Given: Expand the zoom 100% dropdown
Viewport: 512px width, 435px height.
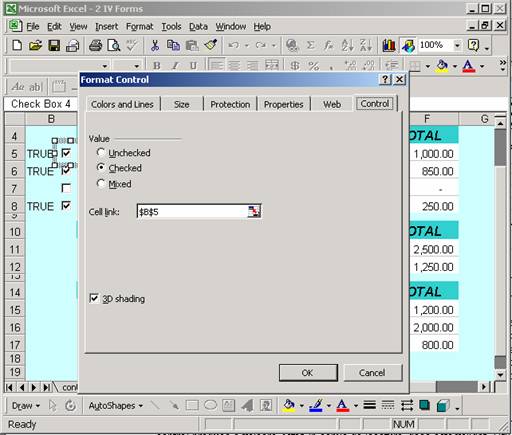Looking at the screenshot, I should point(457,45).
